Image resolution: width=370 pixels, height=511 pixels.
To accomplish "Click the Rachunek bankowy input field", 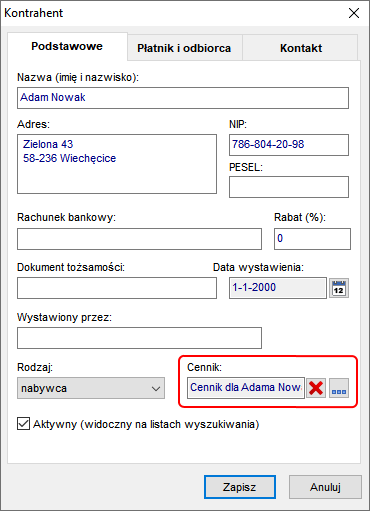I will click(x=139, y=239).
